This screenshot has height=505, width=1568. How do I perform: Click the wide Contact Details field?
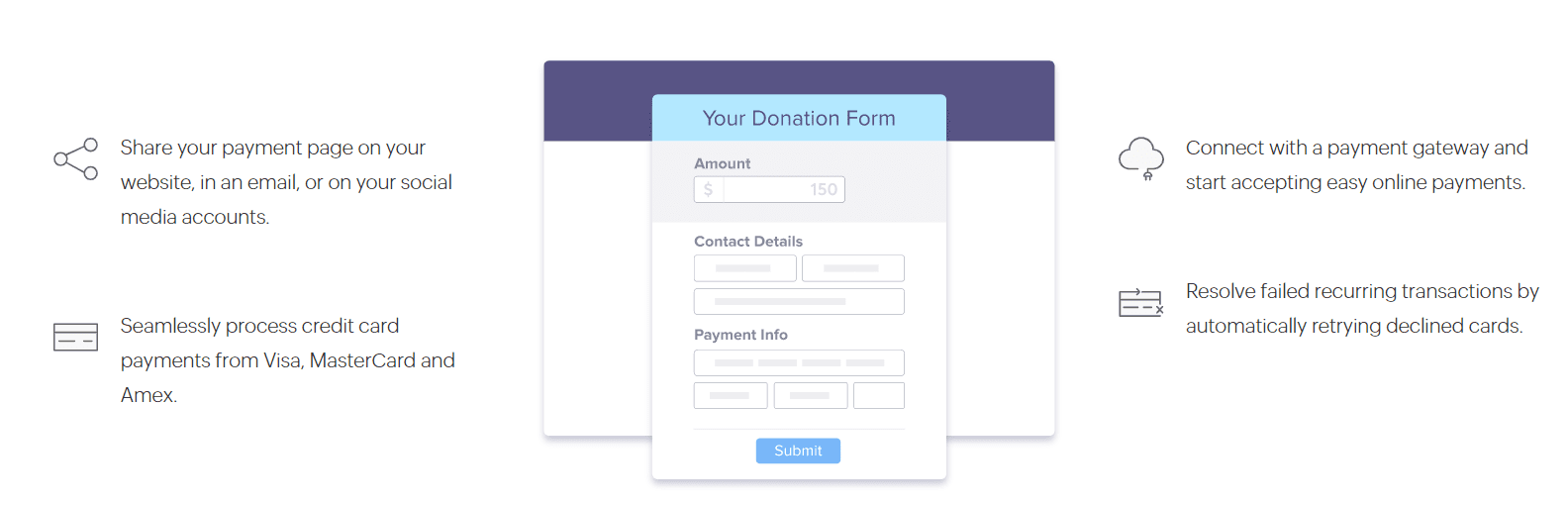[799, 301]
